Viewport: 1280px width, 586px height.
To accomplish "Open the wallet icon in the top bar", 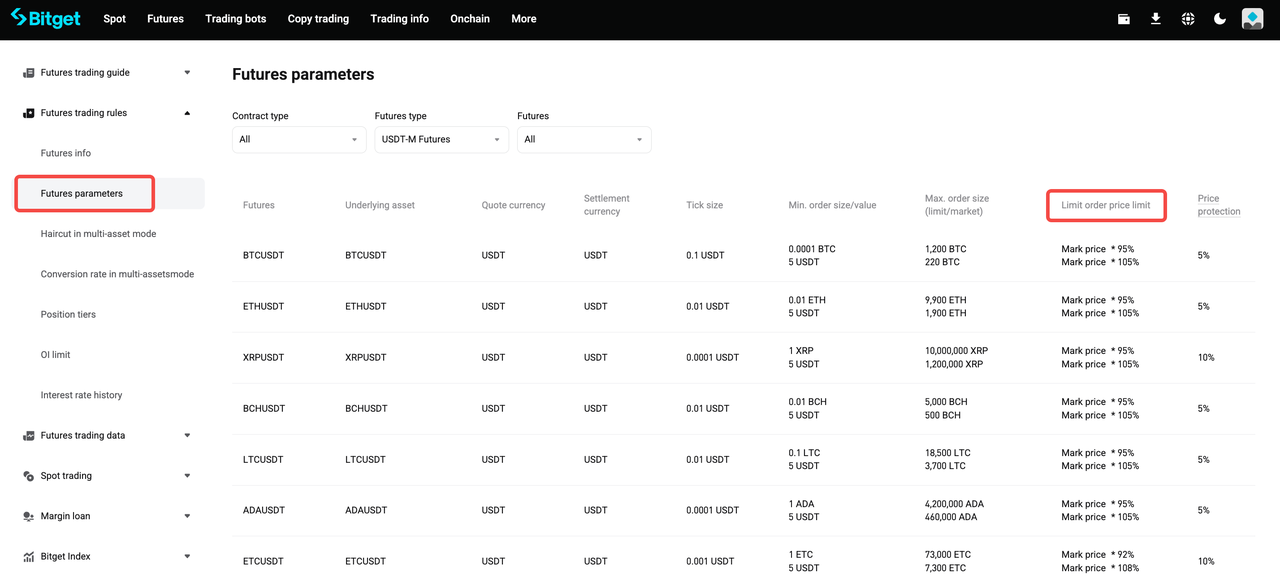I will (x=1123, y=18).
